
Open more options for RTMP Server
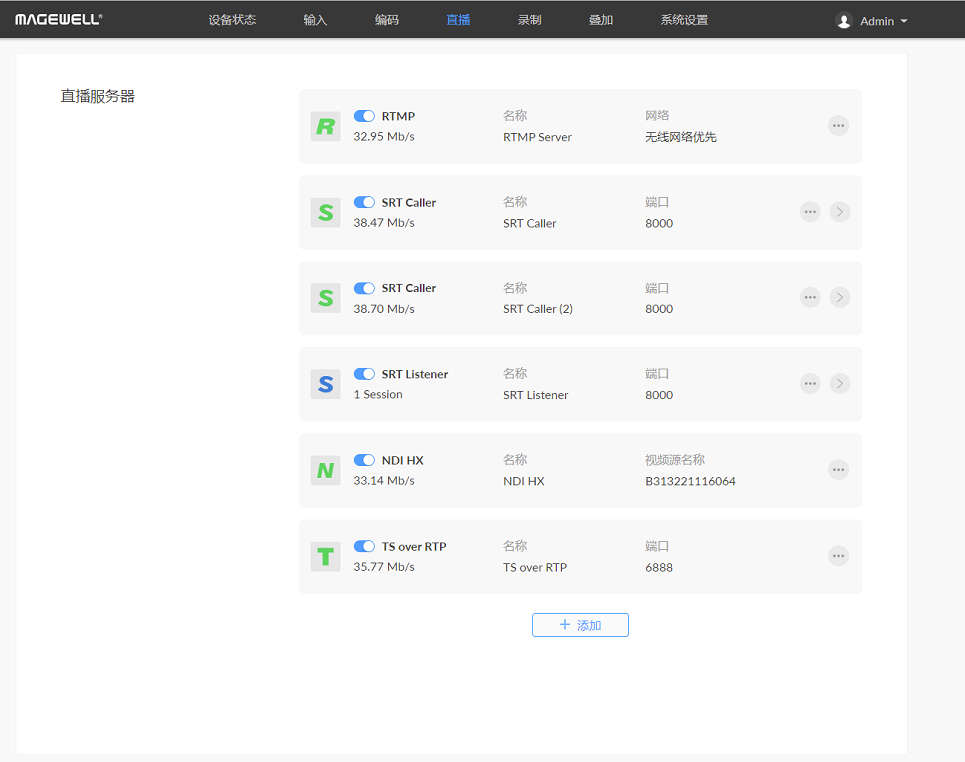tap(838, 125)
